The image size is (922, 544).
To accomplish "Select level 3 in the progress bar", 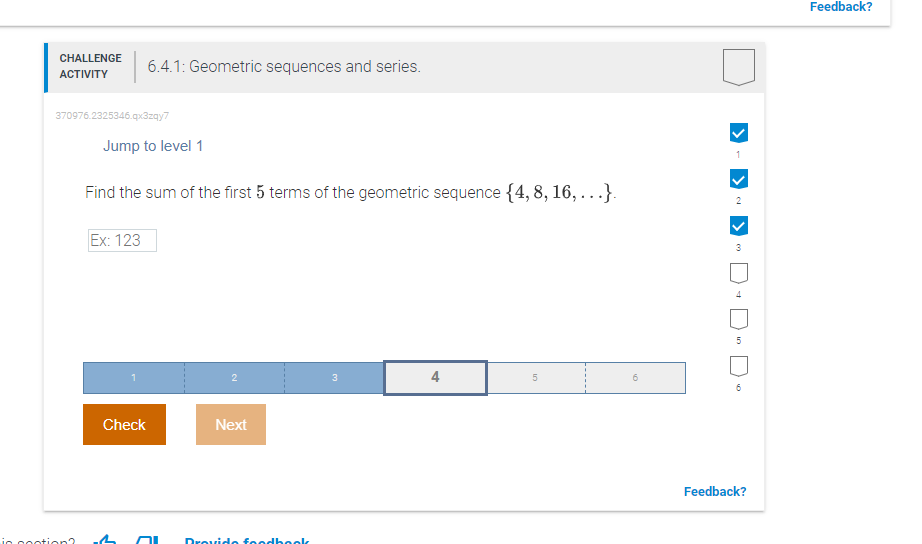I will click(335, 378).
